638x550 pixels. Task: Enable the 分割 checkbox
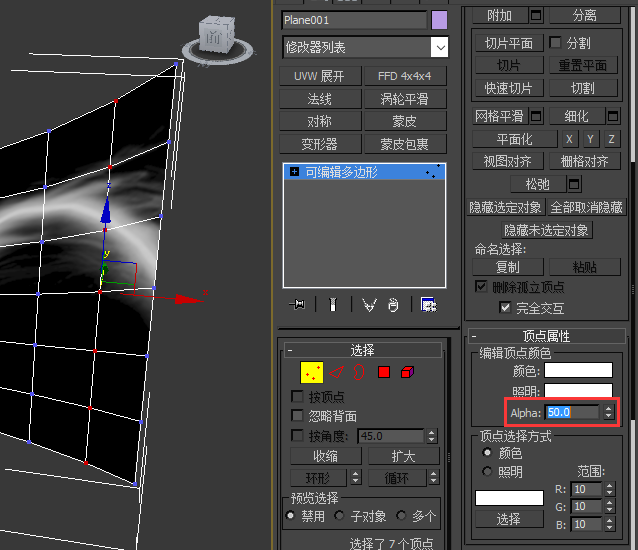(x=555, y=42)
